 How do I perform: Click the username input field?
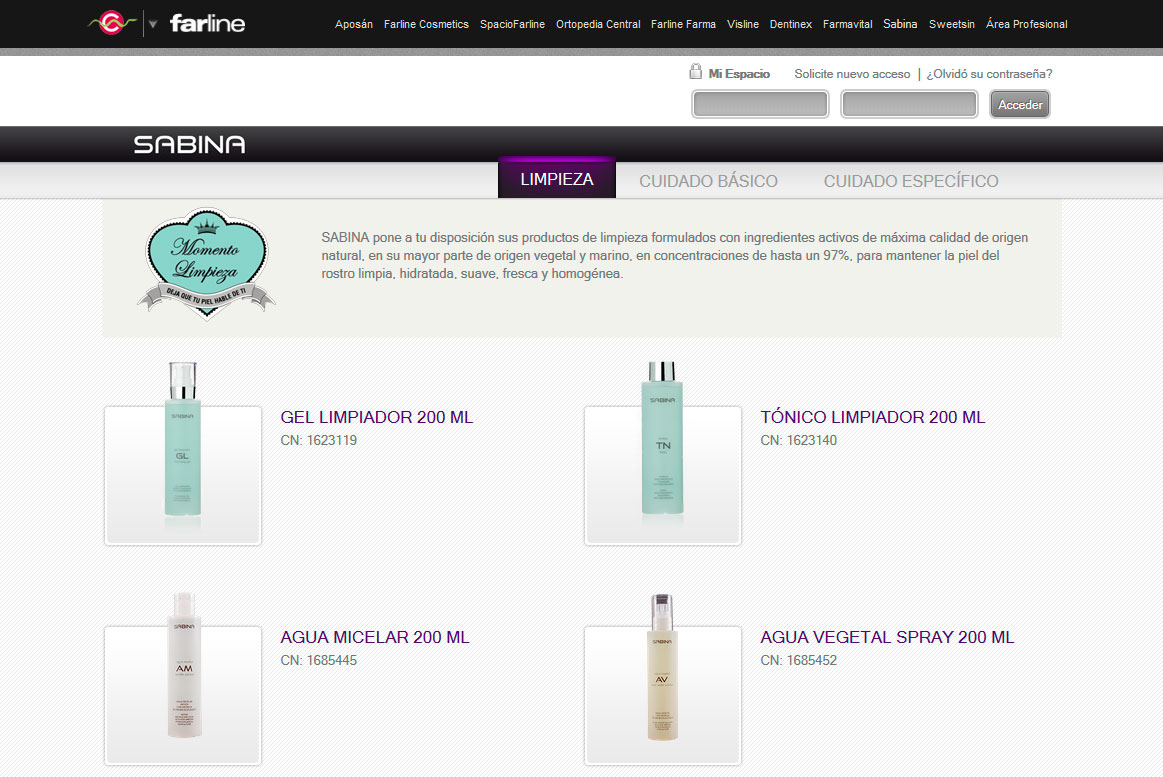pyautogui.click(x=760, y=103)
